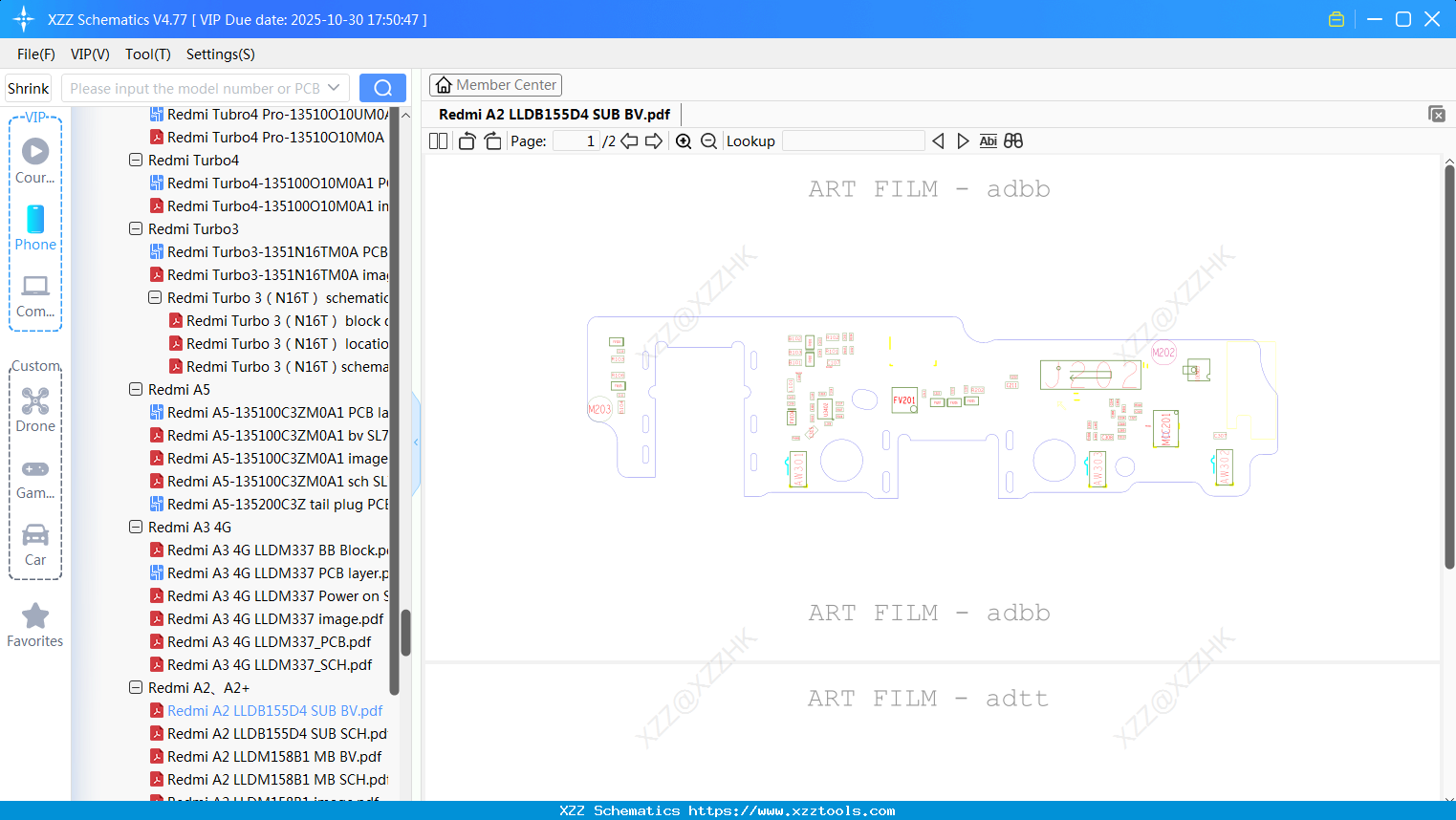Open Redmi Turbo 3 (N16T) location PDF
This screenshot has height=820, width=1456.
point(279,344)
